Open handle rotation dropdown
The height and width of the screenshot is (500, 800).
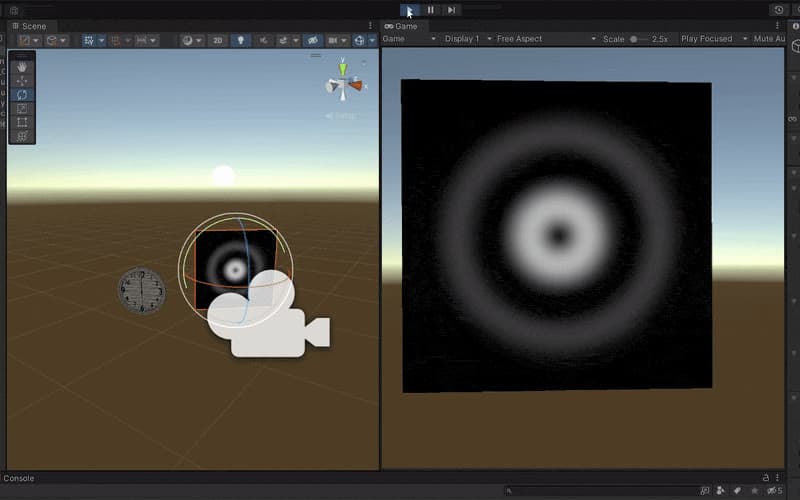pos(57,40)
